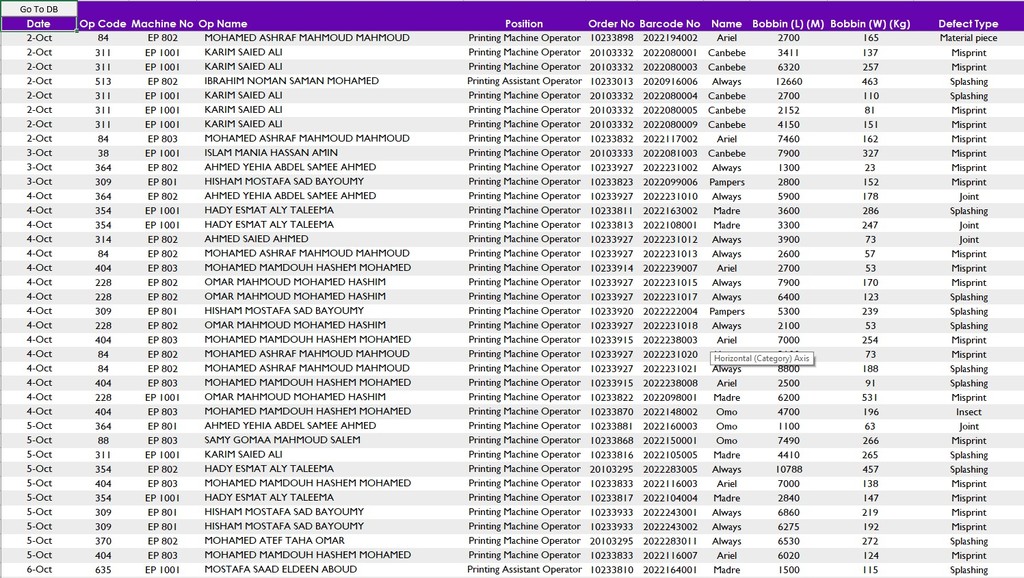Click barcode cell 2022148002

(x=670, y=411)
